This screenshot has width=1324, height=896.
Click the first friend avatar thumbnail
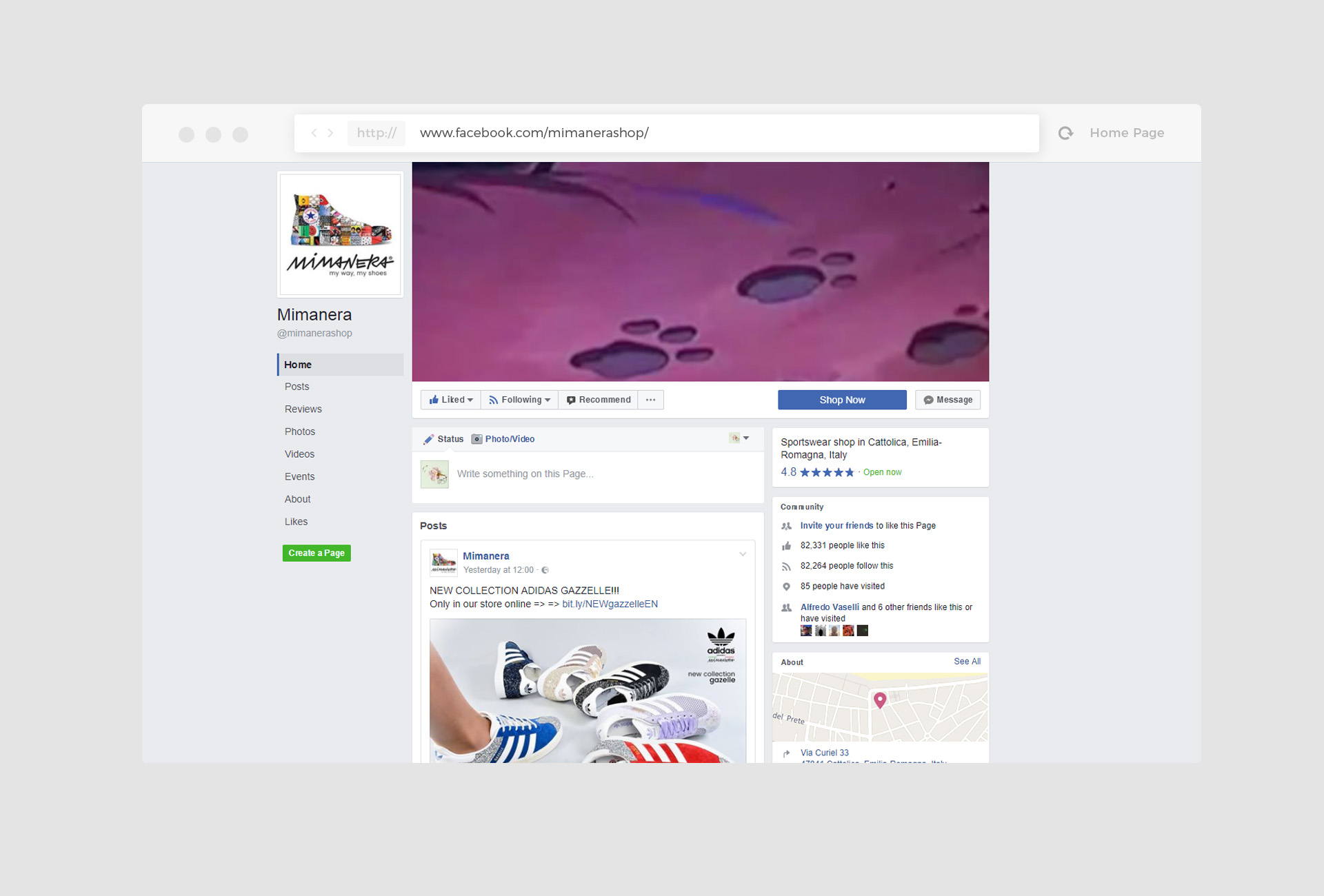[806, 631]
